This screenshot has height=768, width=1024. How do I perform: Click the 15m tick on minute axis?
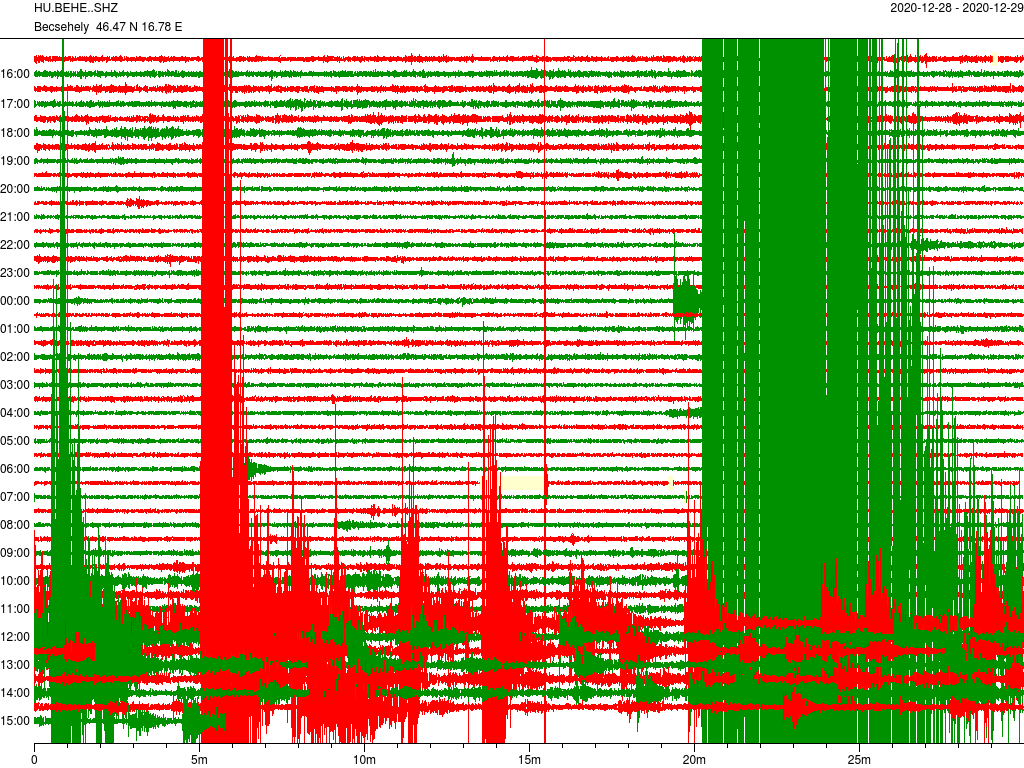529,760
